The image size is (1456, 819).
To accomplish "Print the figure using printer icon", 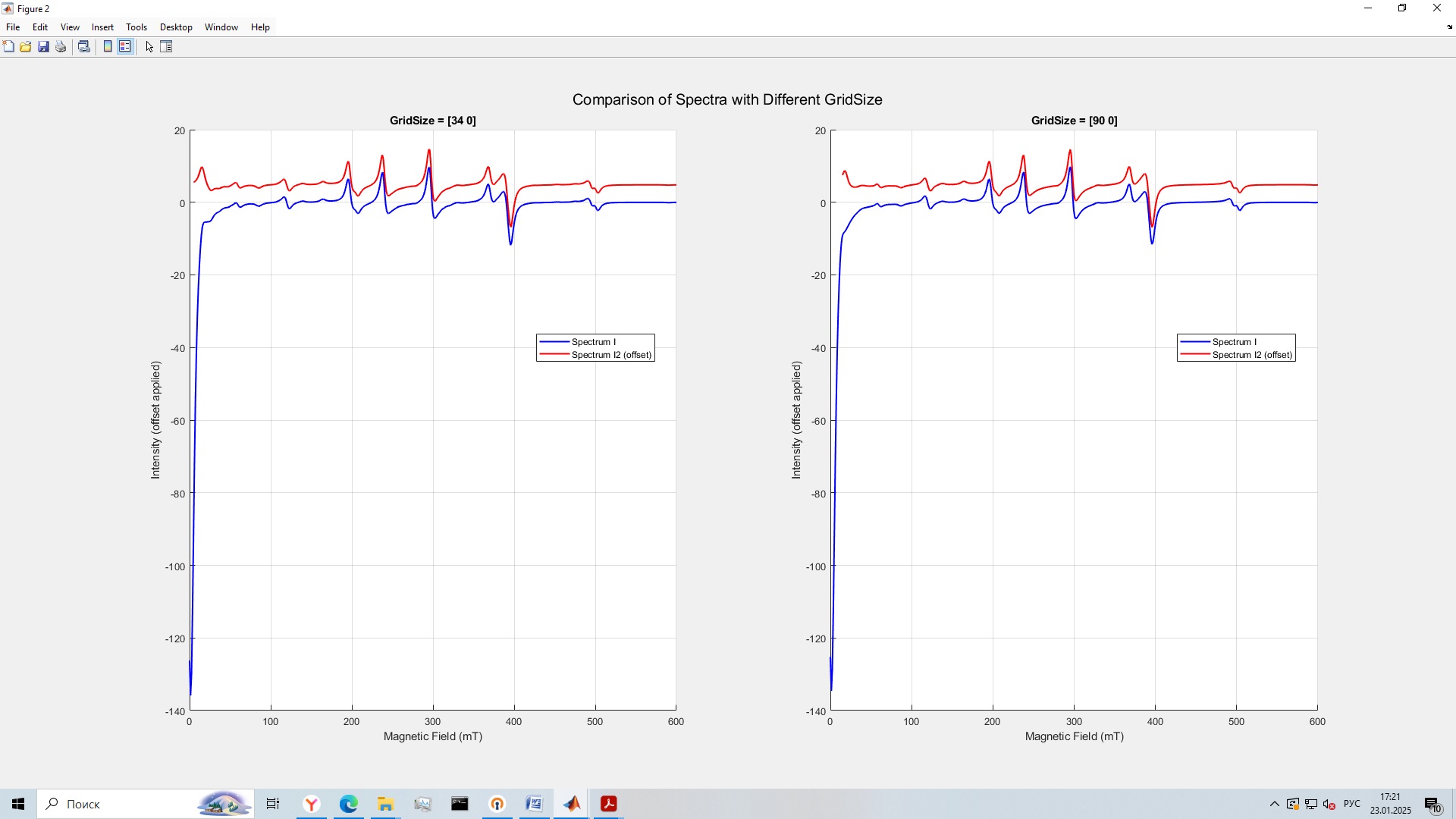I will point(61,47).
